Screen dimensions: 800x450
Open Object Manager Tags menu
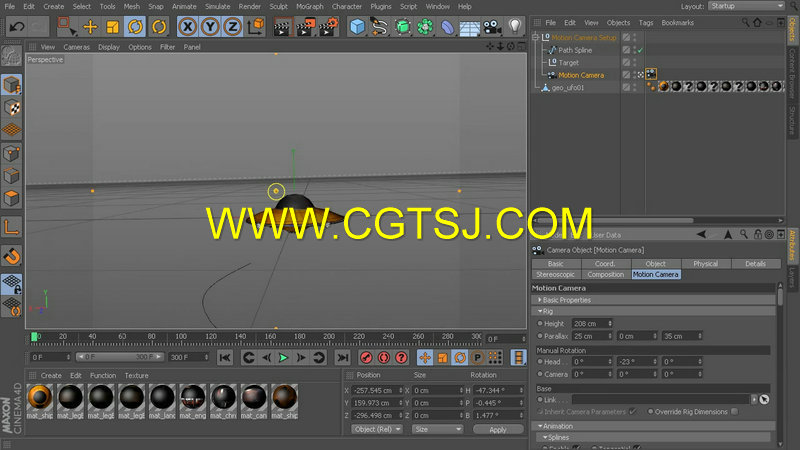646,23
